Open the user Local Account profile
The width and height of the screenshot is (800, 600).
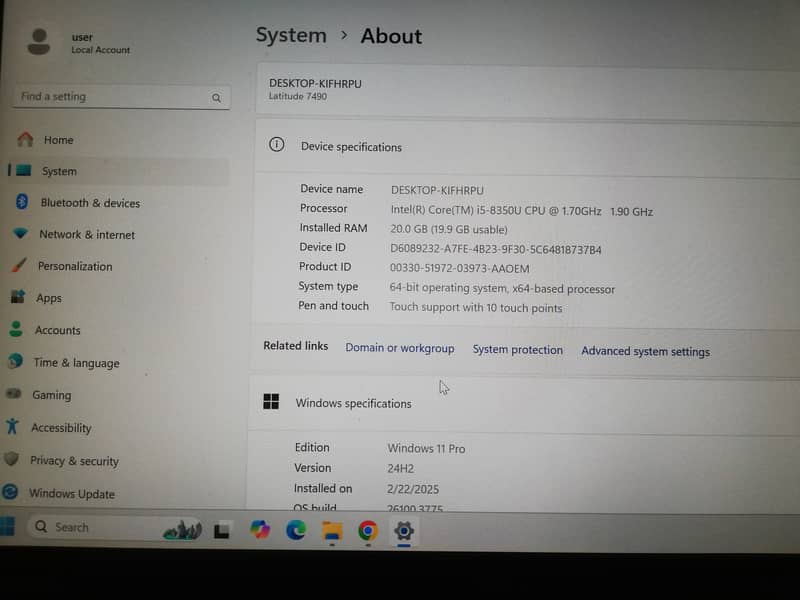tap(79, 43)
